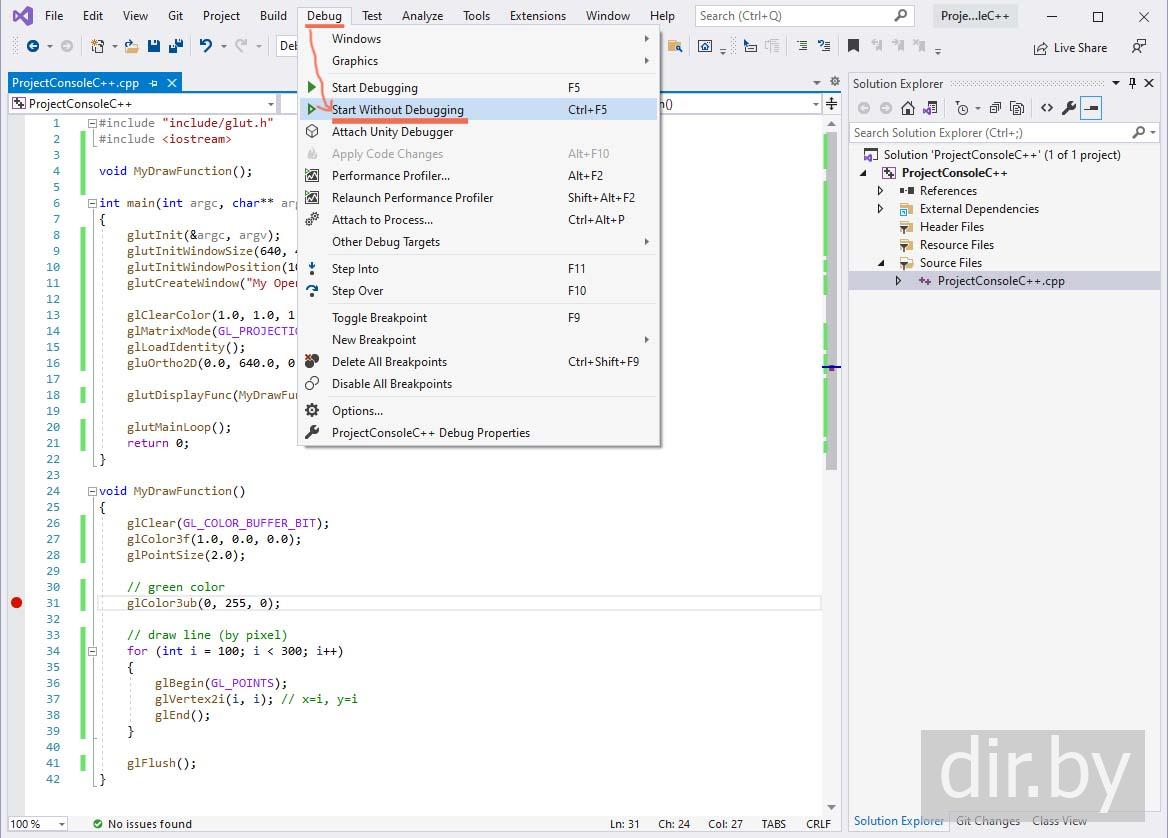Toggle pin on ProjectConsoleC++.cpp tab
Image resolution: width=1168 pixels, height=838 pixels.
[152, 84]
